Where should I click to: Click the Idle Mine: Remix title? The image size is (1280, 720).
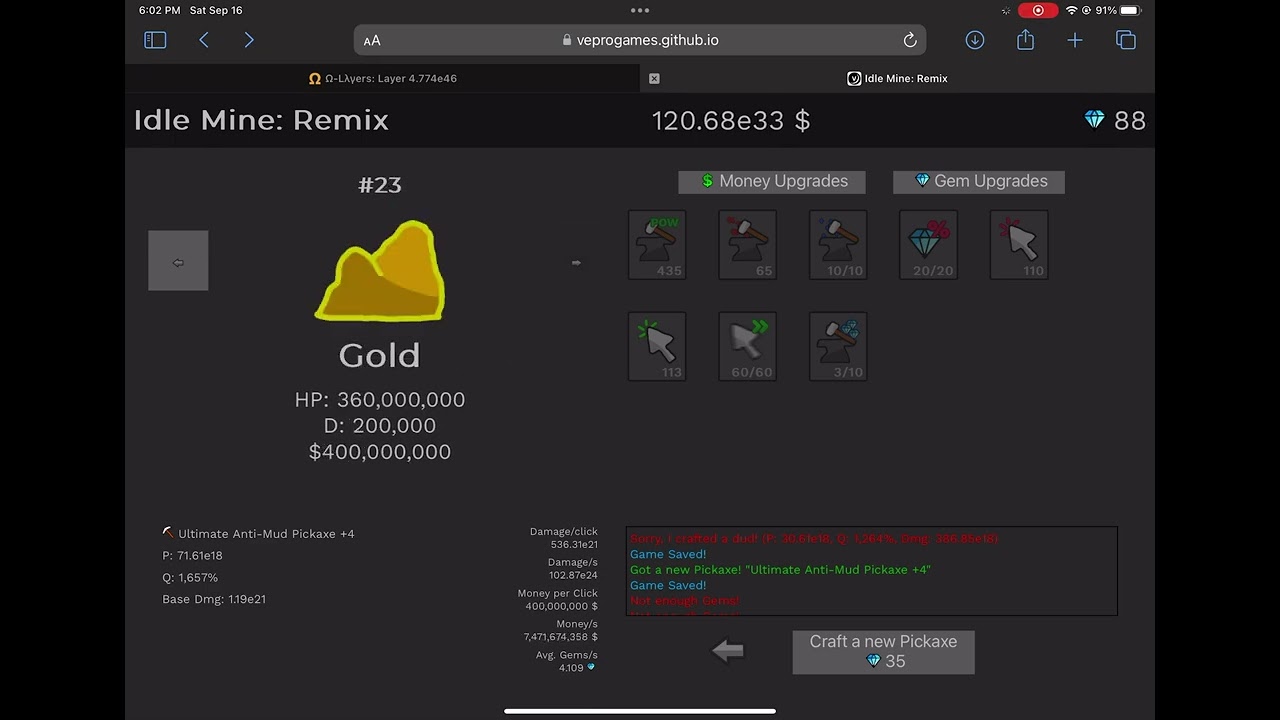[261, 120]
